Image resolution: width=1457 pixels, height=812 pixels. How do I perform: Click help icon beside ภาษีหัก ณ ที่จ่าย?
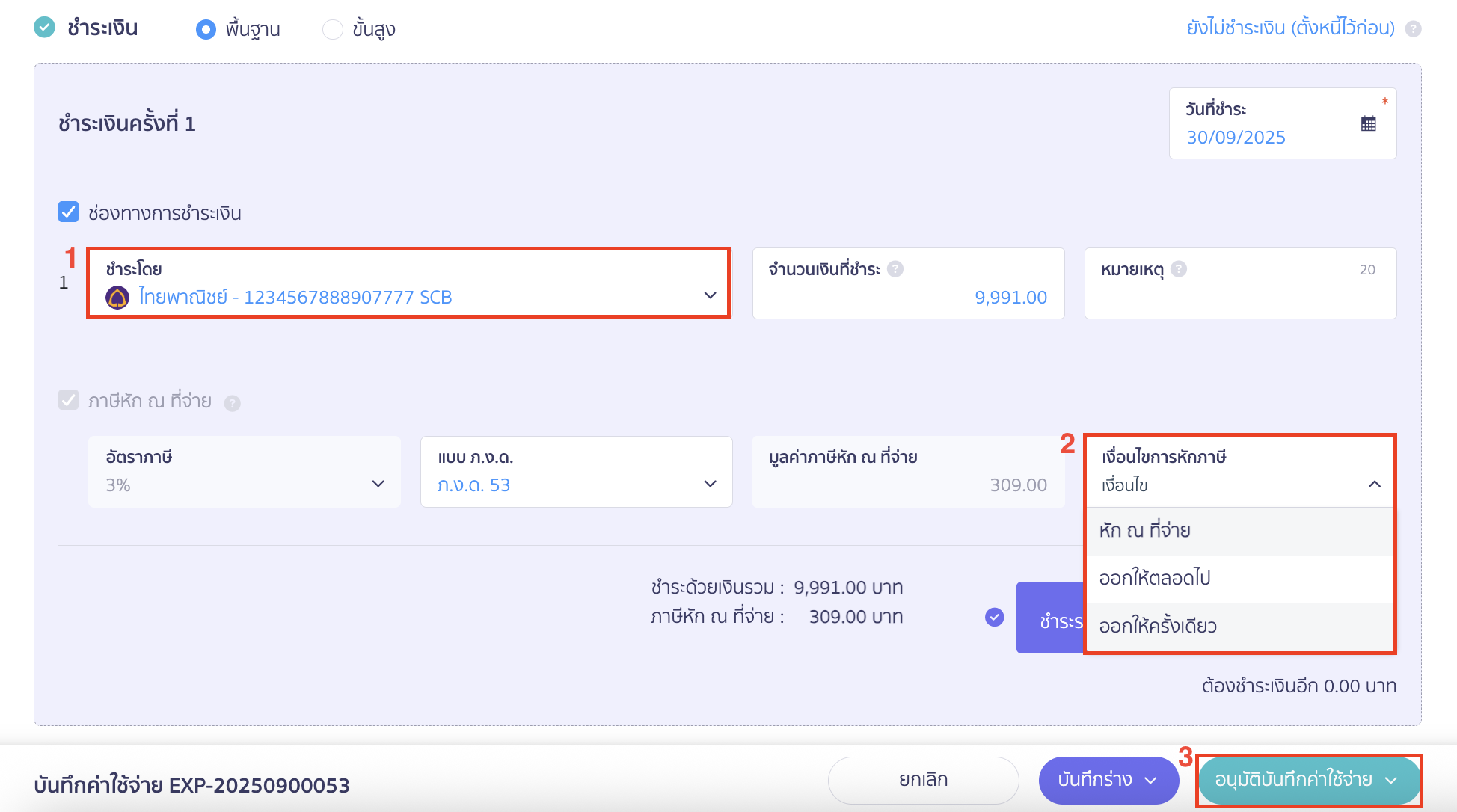click(233, 404)
